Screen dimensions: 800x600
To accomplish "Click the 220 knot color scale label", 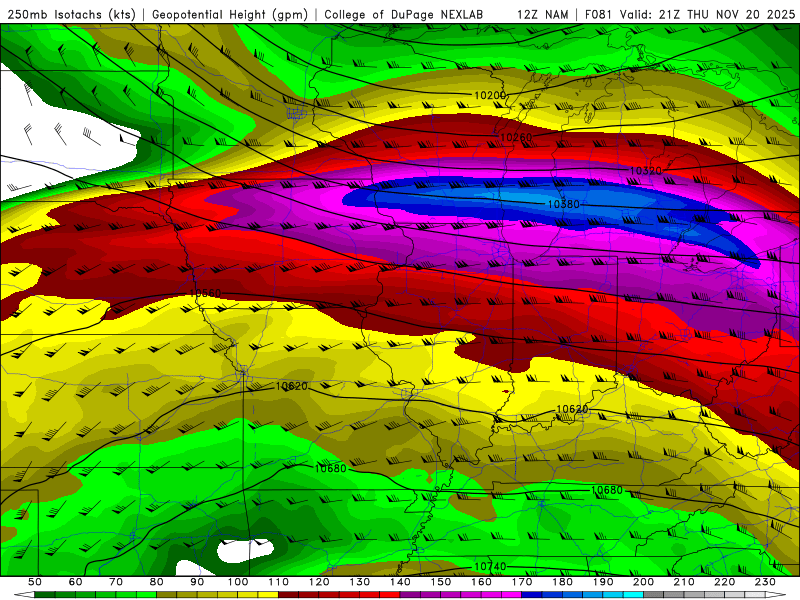I will tap(724, 582).
